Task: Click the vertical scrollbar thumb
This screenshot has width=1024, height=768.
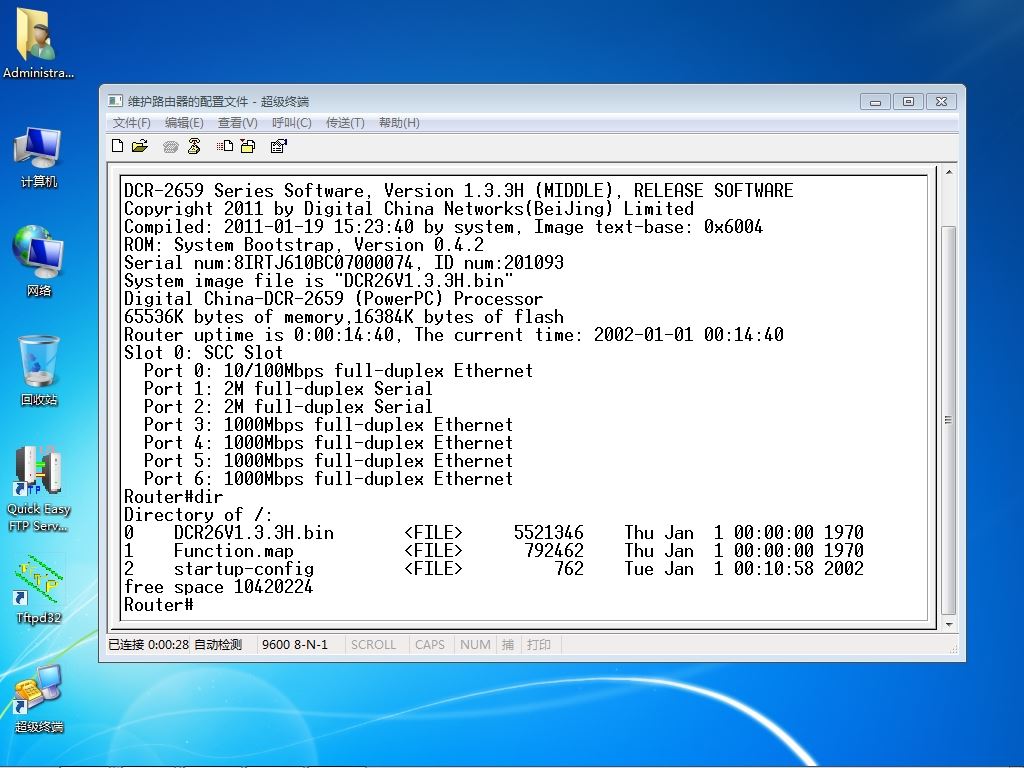Action: click(x=949, y=420)
